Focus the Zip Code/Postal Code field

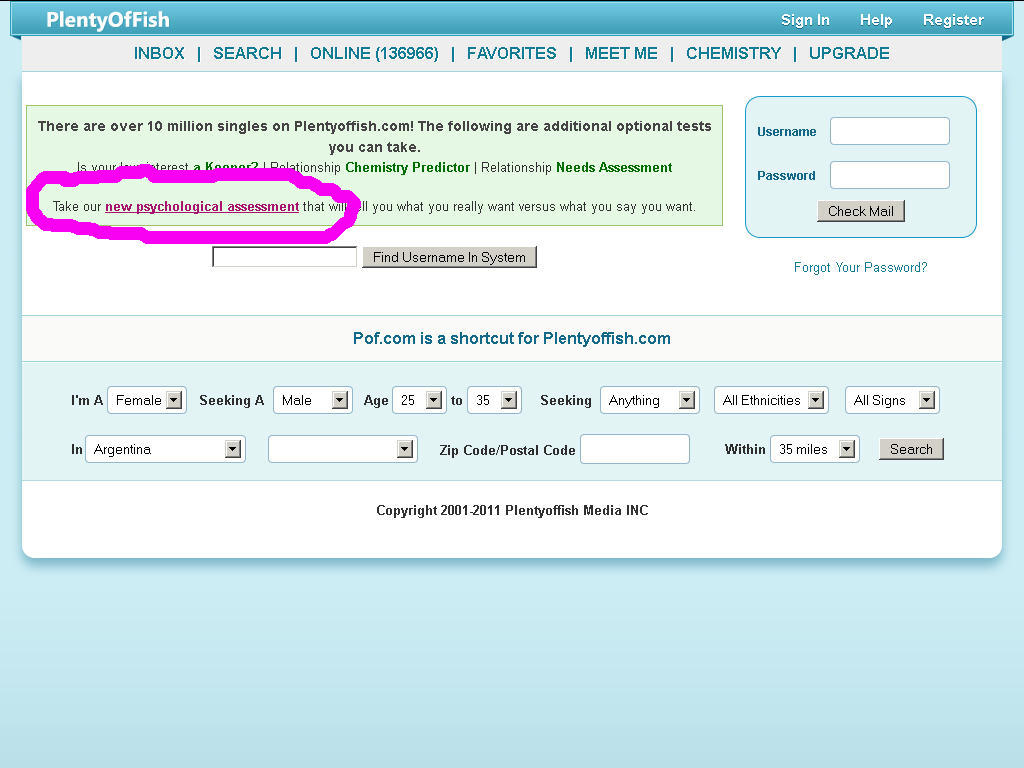pos(635,449)
